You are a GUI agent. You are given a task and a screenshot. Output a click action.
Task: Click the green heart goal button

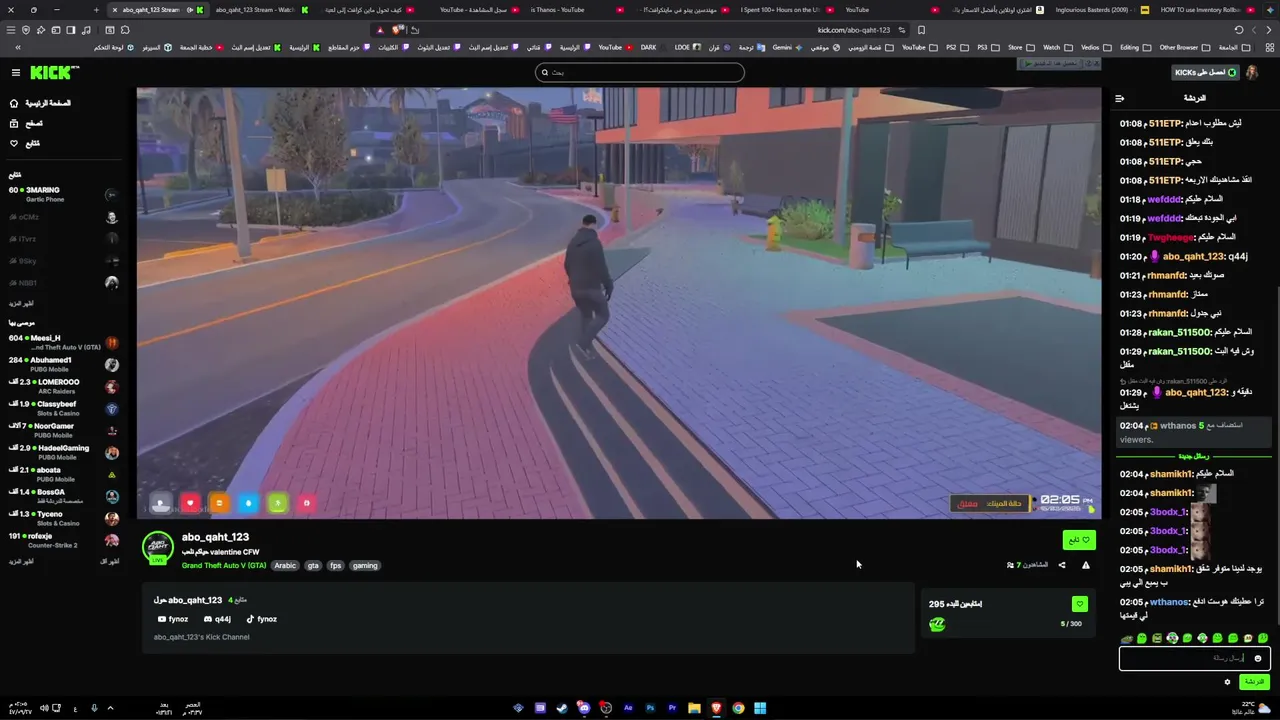coord(1079,604)
